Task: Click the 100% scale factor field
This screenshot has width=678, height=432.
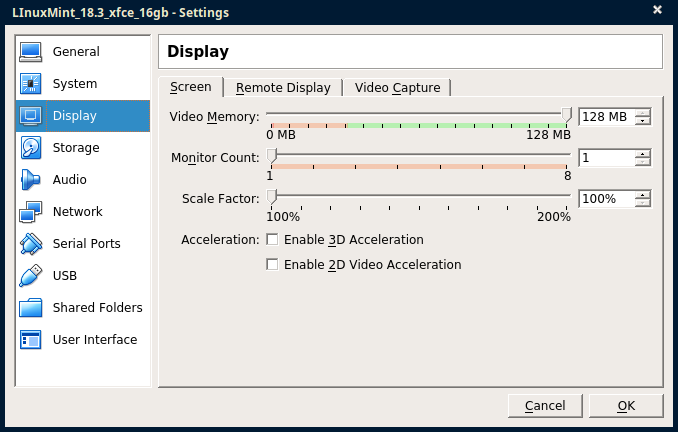Action: point(607,199)
